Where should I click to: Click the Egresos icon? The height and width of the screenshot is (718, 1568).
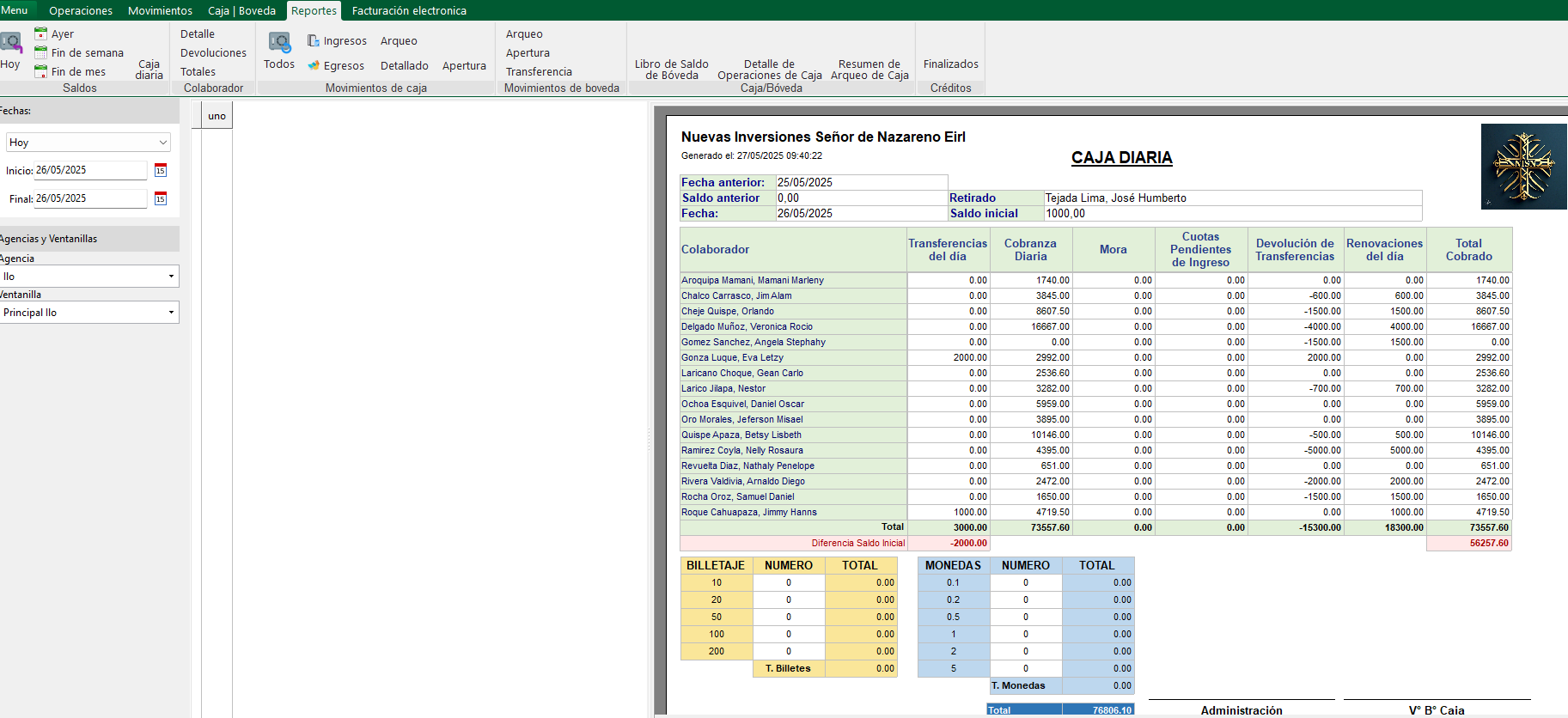click(x=314, y=65)
